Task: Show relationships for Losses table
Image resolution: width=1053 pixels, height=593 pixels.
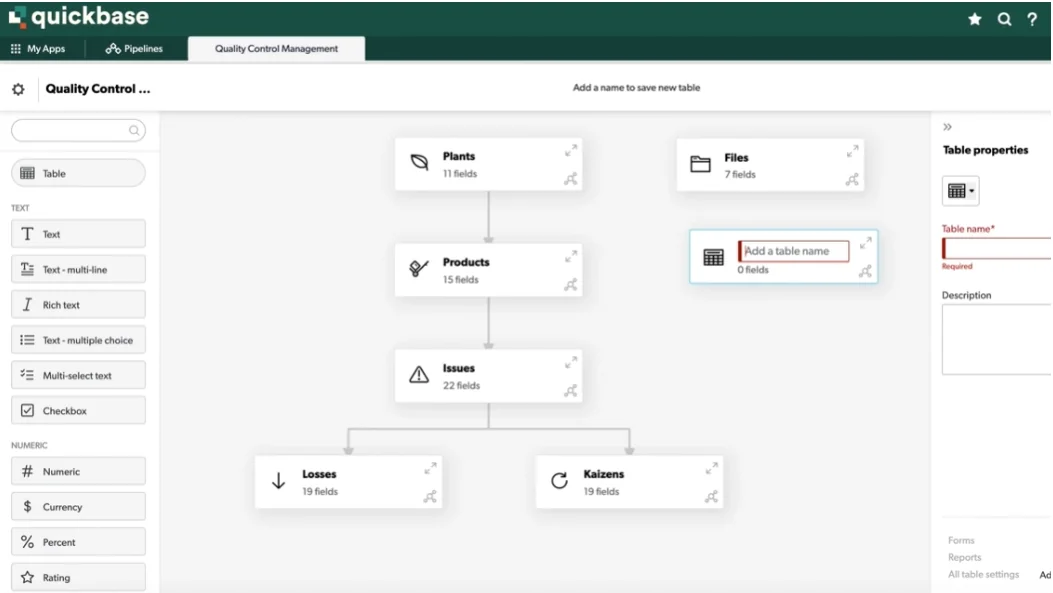Action: [x=430, y=496]
